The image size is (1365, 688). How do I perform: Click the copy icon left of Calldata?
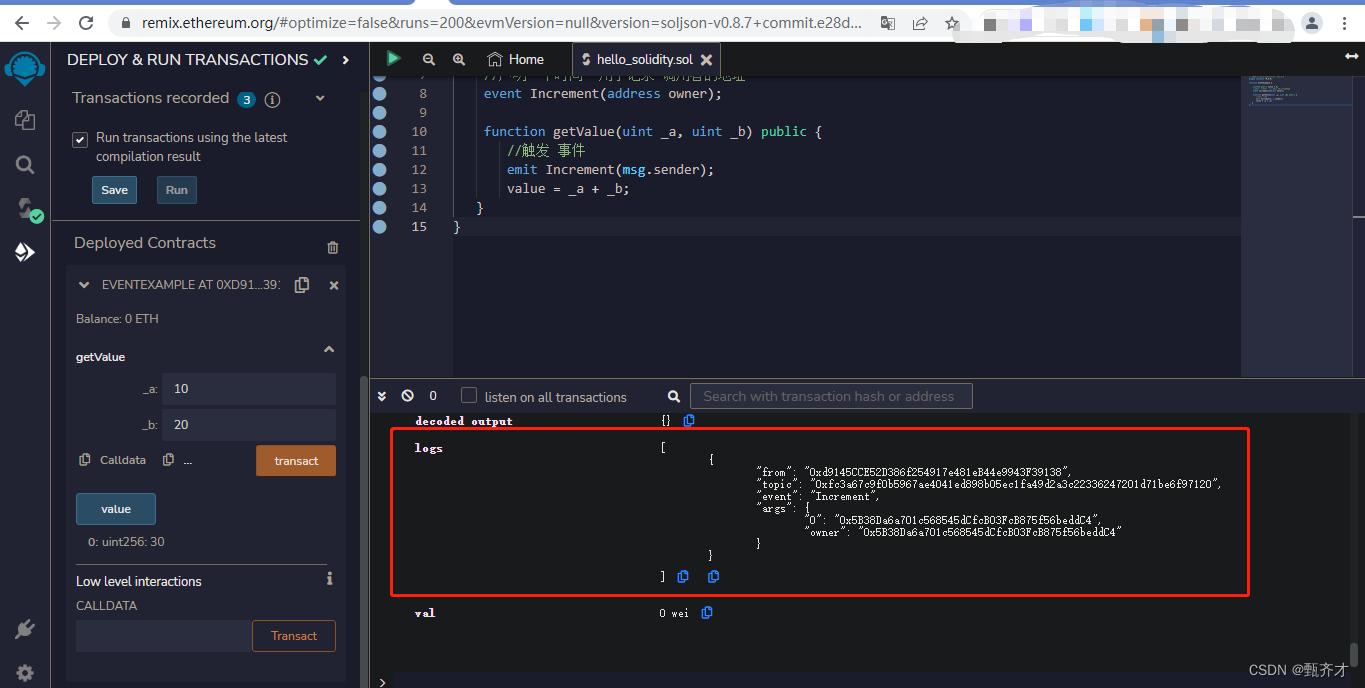pos(85,460)
